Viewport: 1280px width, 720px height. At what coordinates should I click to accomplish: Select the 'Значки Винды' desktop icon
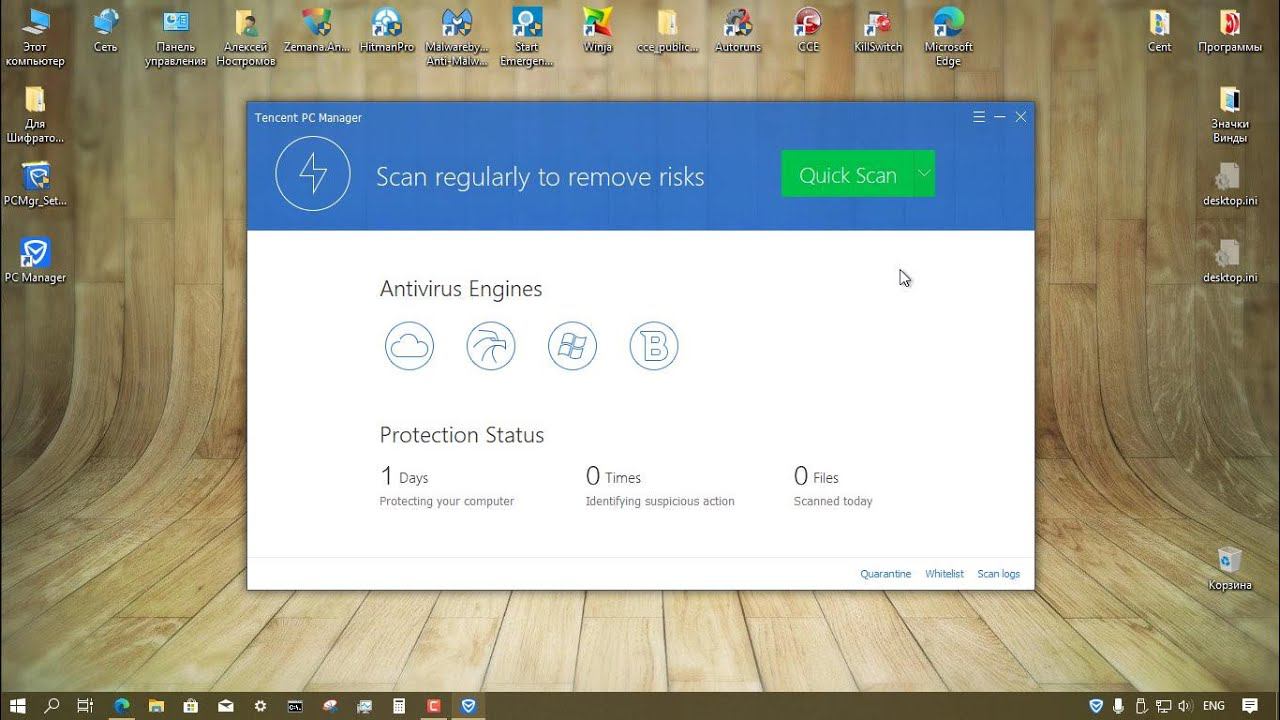pos(1230,114)
